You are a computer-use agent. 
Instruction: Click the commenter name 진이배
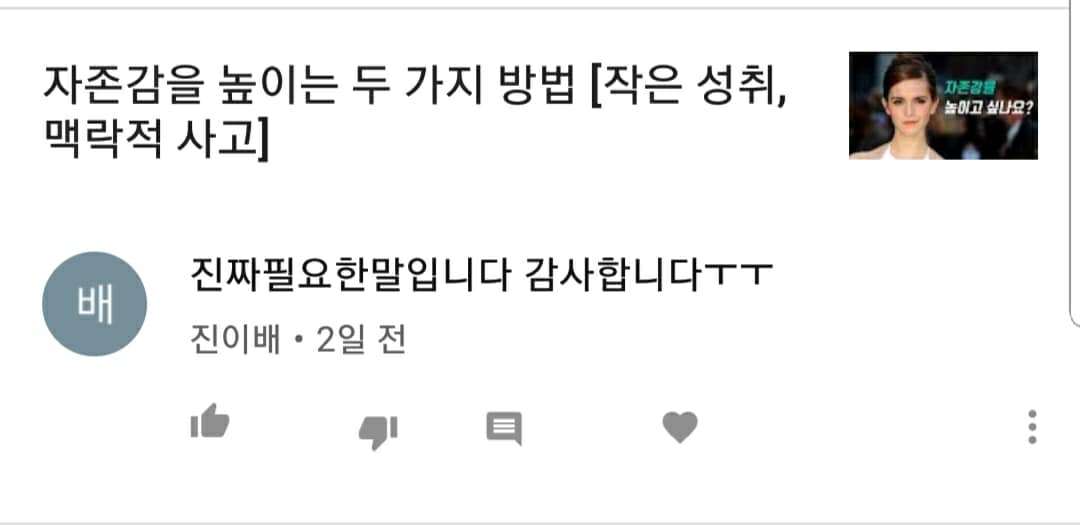tap(235, 340)
